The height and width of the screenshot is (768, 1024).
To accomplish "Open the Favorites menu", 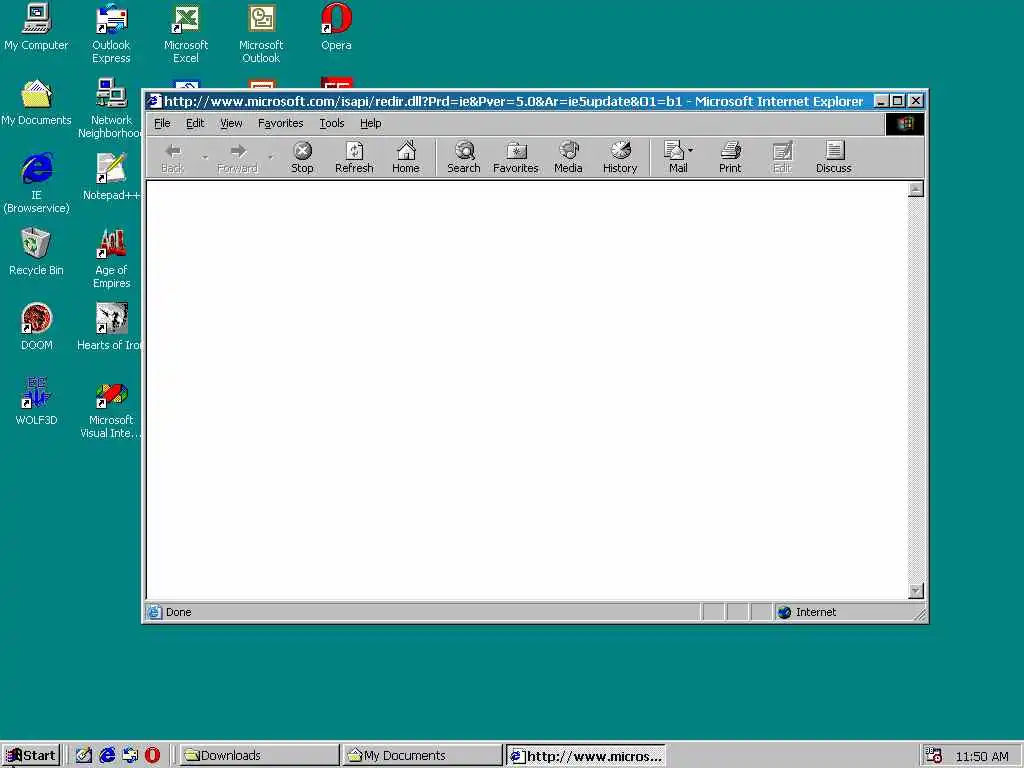I will pyautogui.click(x=280, y=123).
